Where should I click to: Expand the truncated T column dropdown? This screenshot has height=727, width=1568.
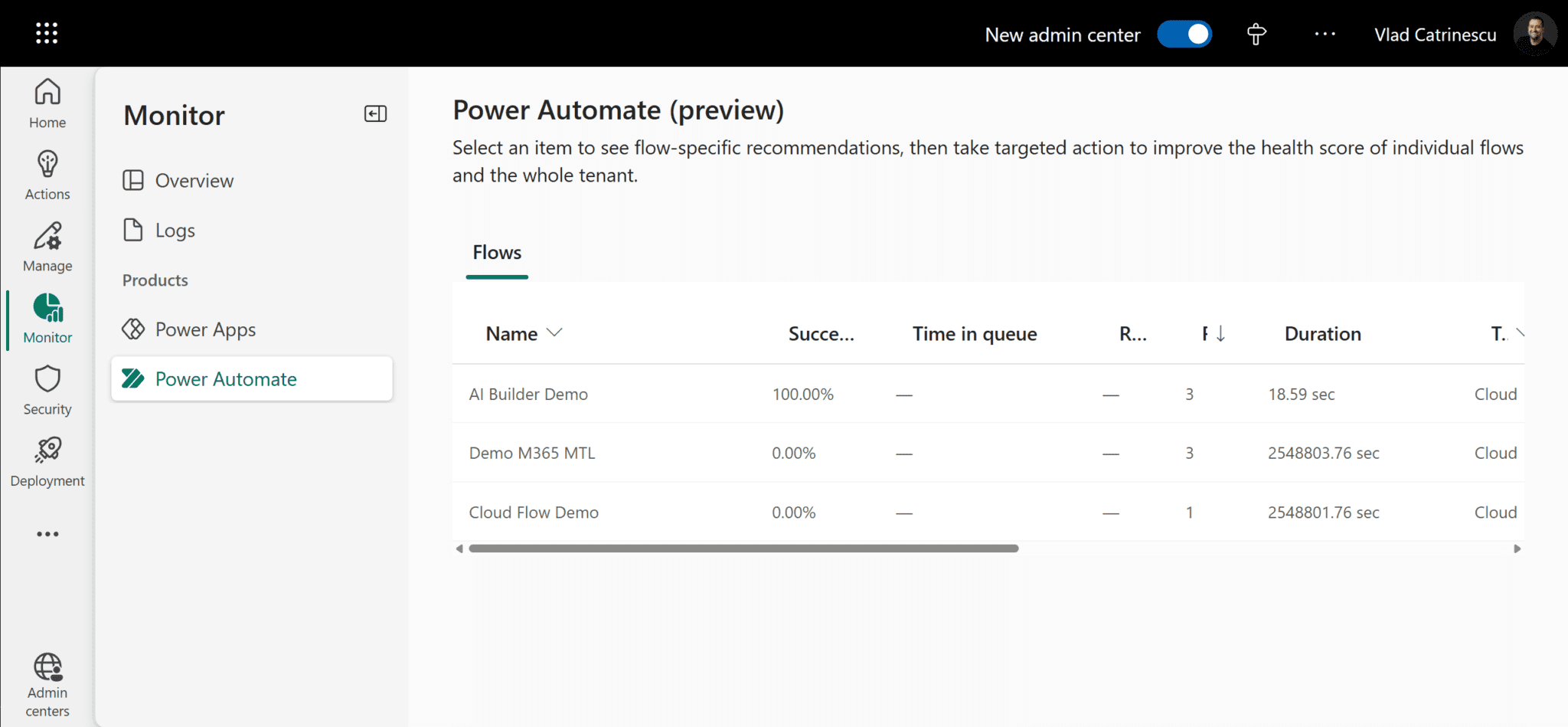(1520, 333)
